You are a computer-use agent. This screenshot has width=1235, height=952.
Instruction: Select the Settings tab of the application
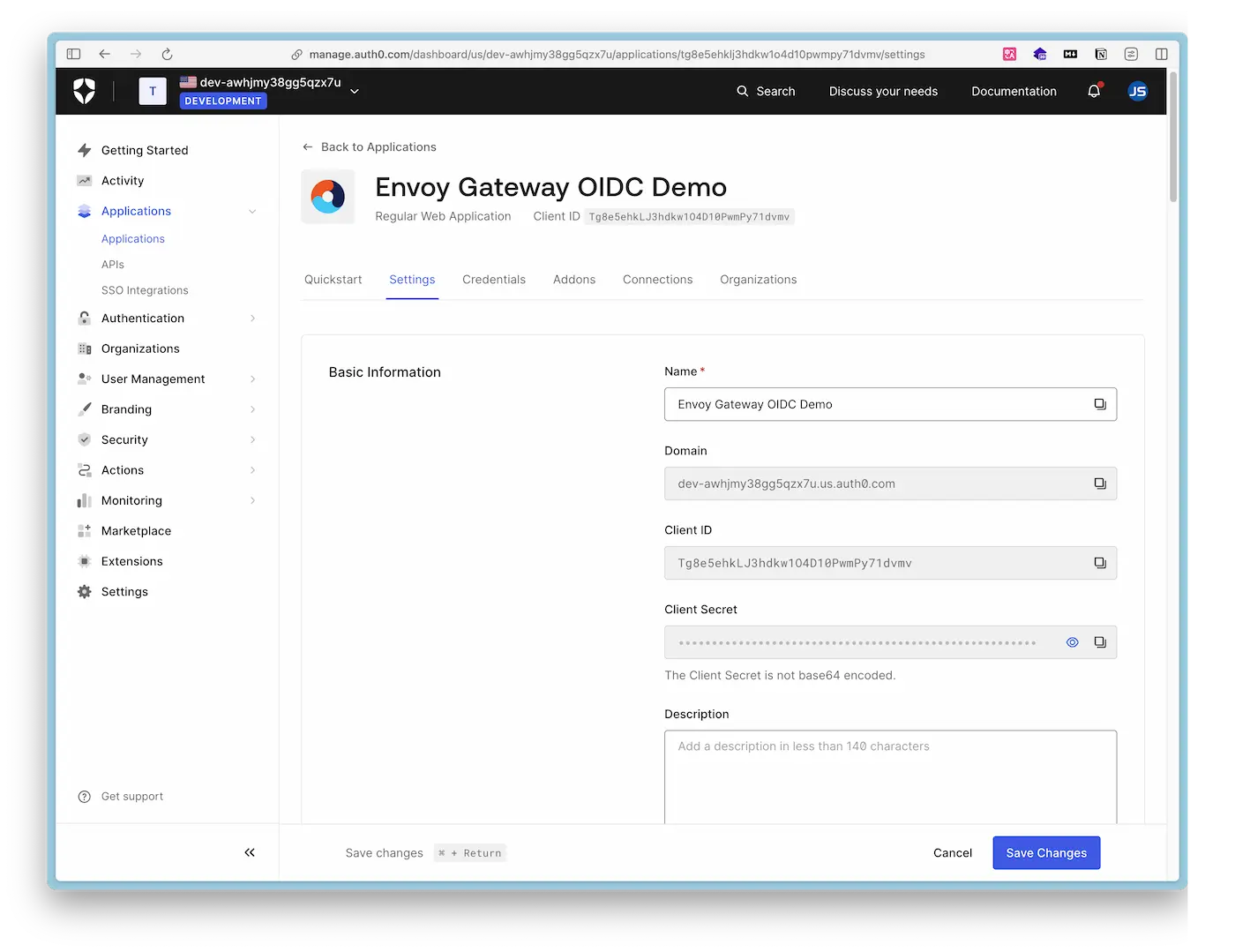(x=412, y=280)
